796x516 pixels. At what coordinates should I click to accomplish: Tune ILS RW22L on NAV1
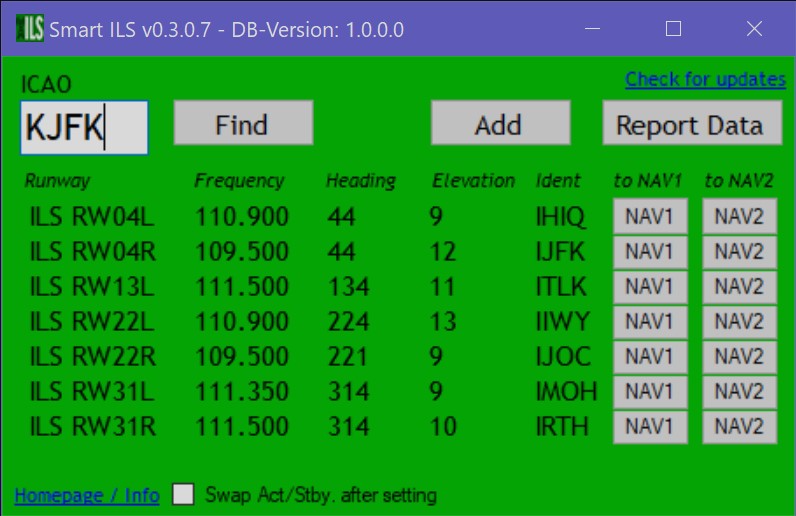point(649,322)
